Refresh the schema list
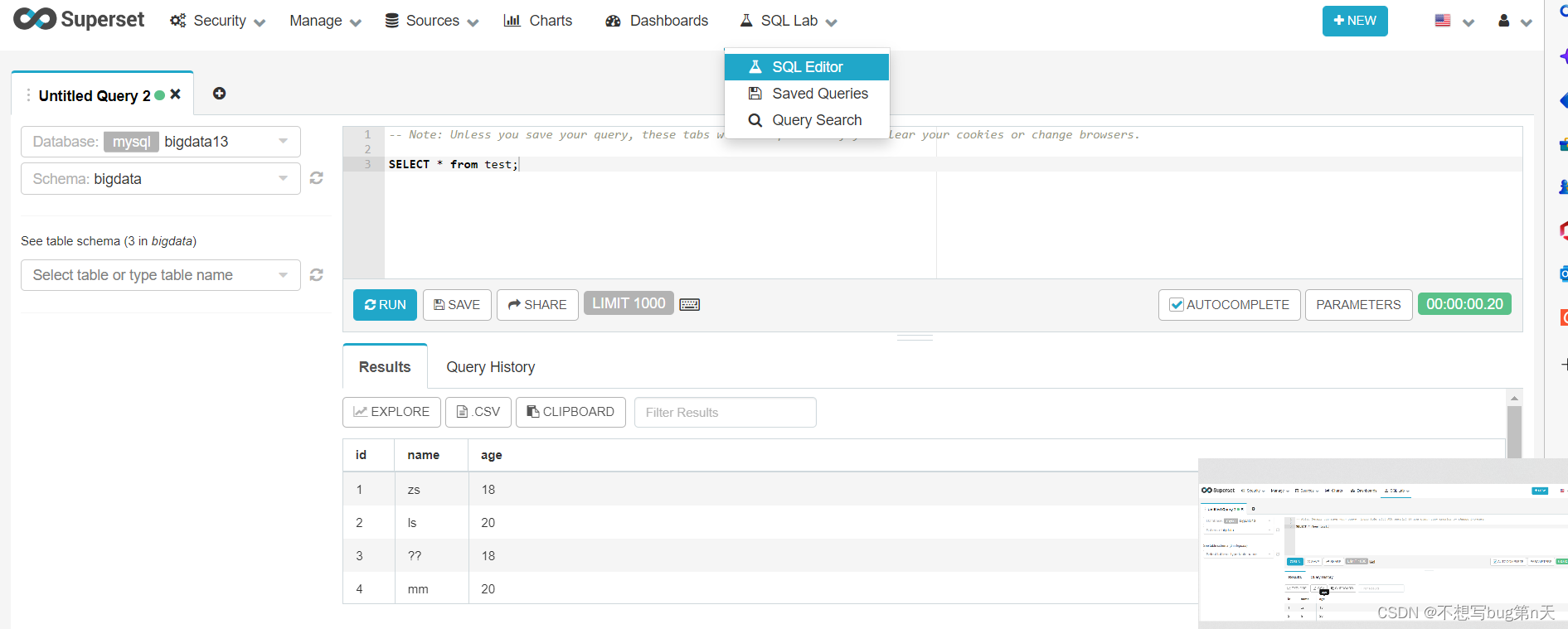 [x=317, y=178]
